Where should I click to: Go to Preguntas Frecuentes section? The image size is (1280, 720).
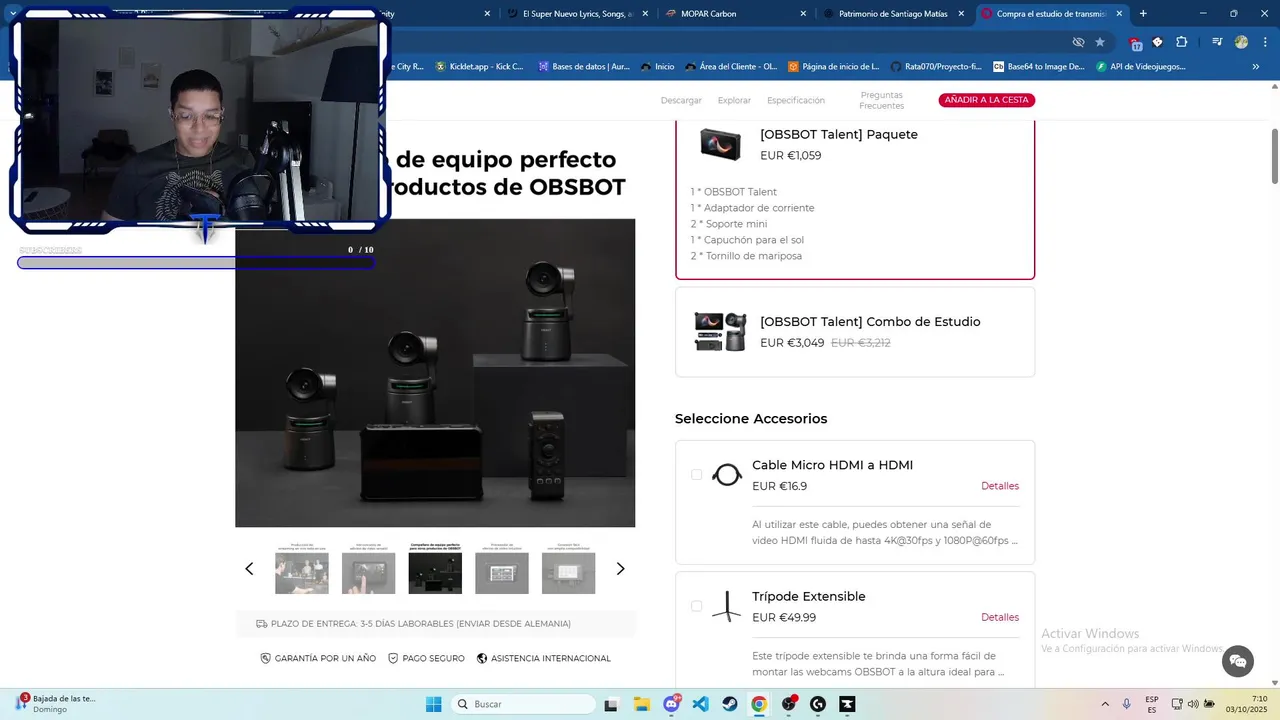pos(881,100)
